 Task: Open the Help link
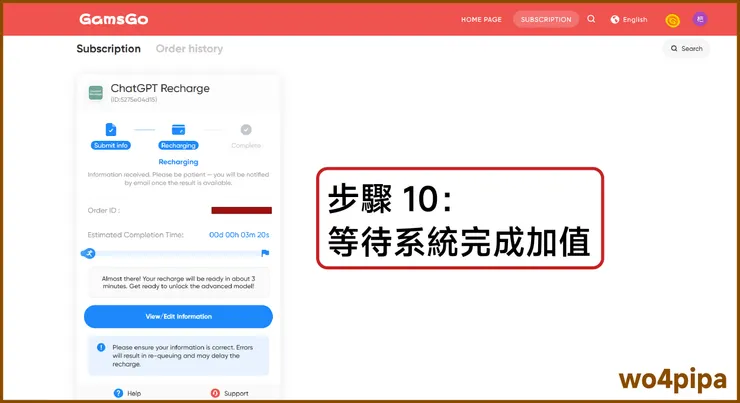point(127,393)
